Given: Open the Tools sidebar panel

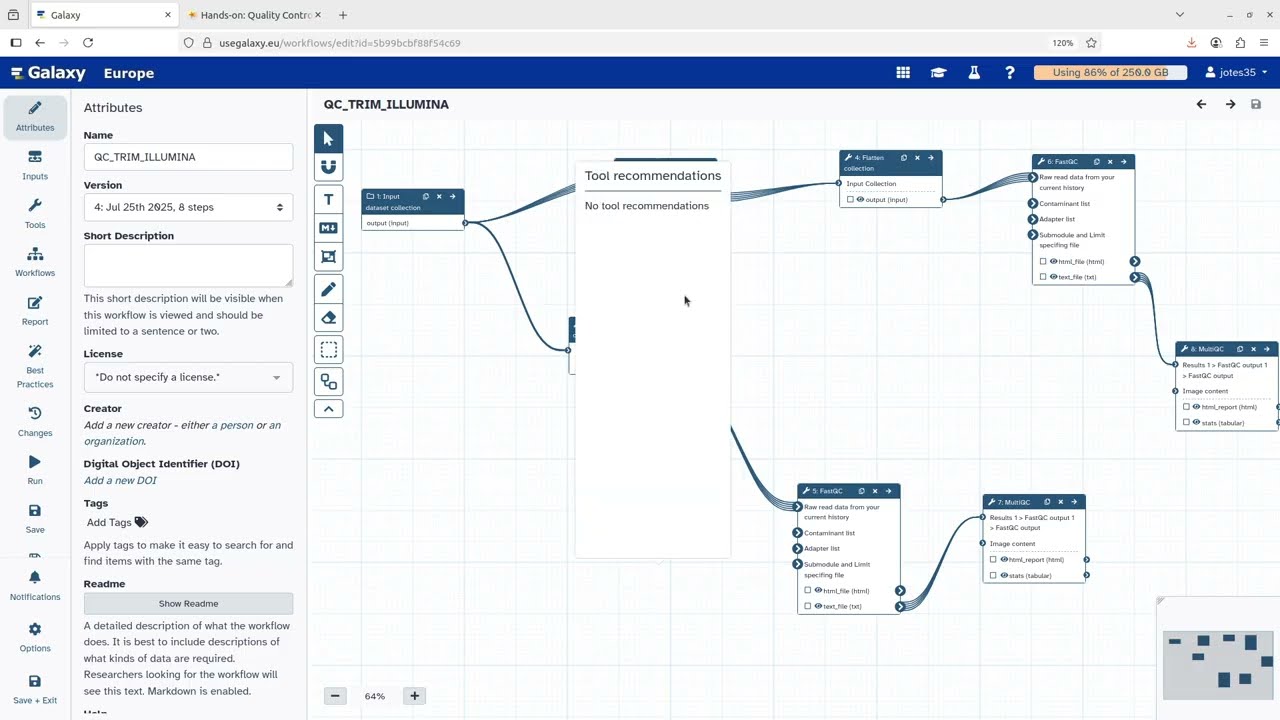Looking at the screenshot, I should (x=35, y=214).
